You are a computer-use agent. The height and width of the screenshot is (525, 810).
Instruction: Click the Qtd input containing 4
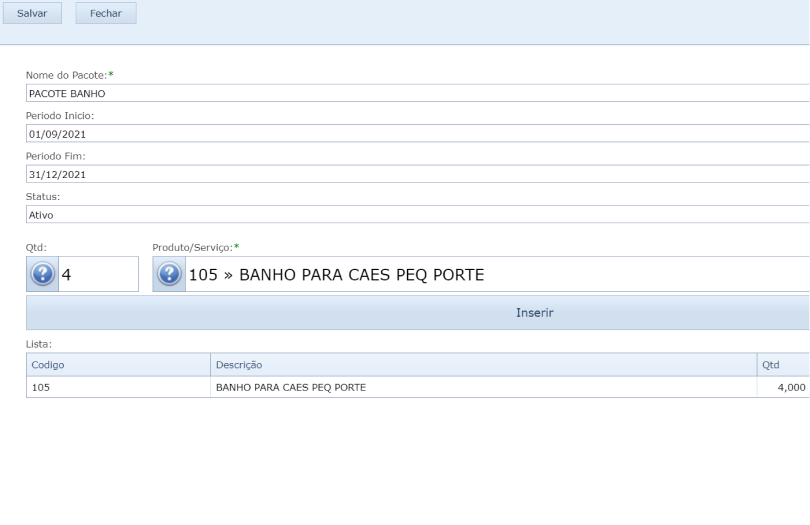[98, 274]
